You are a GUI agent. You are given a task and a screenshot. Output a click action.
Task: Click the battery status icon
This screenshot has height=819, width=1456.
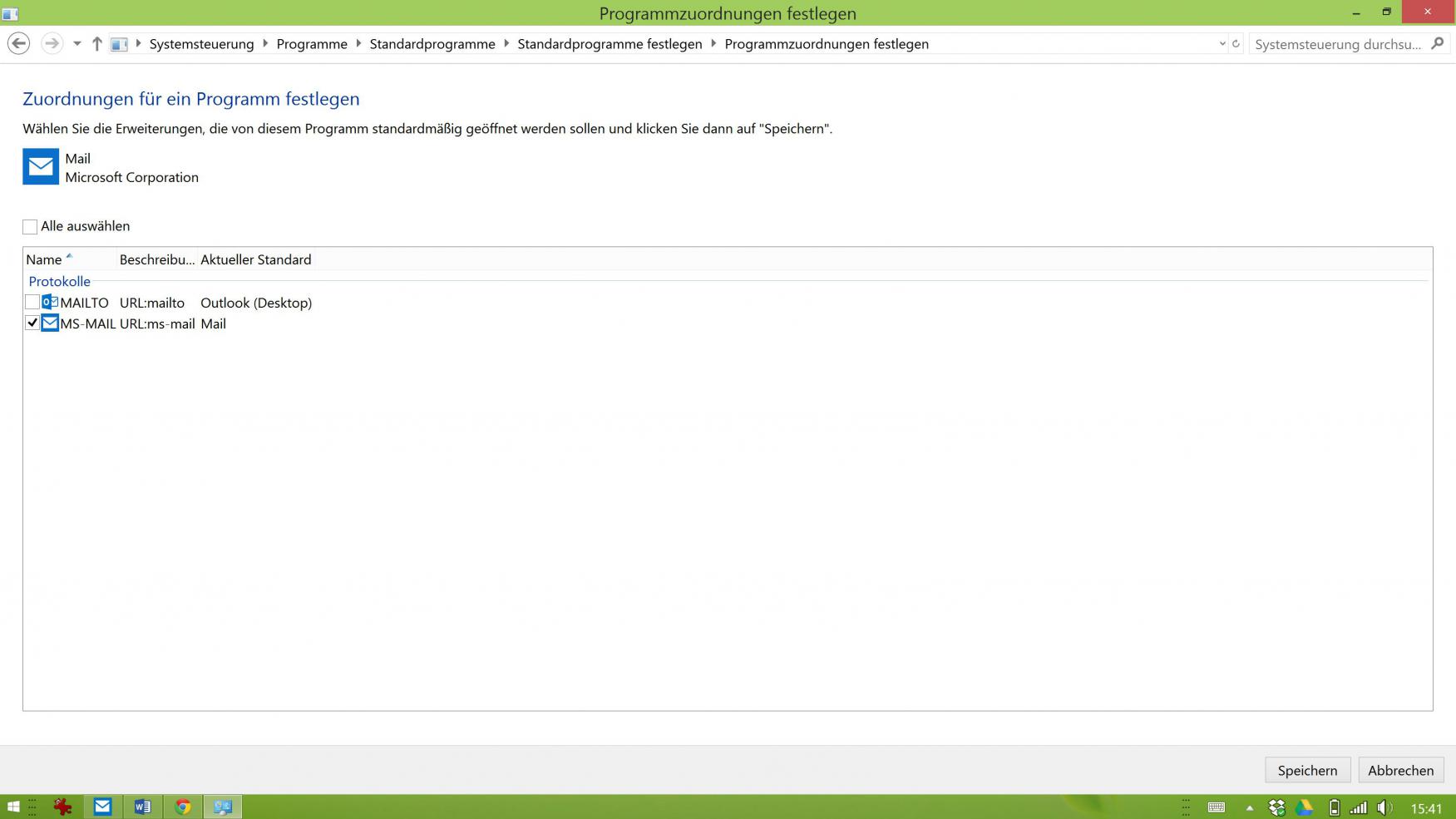point(1334,807)
